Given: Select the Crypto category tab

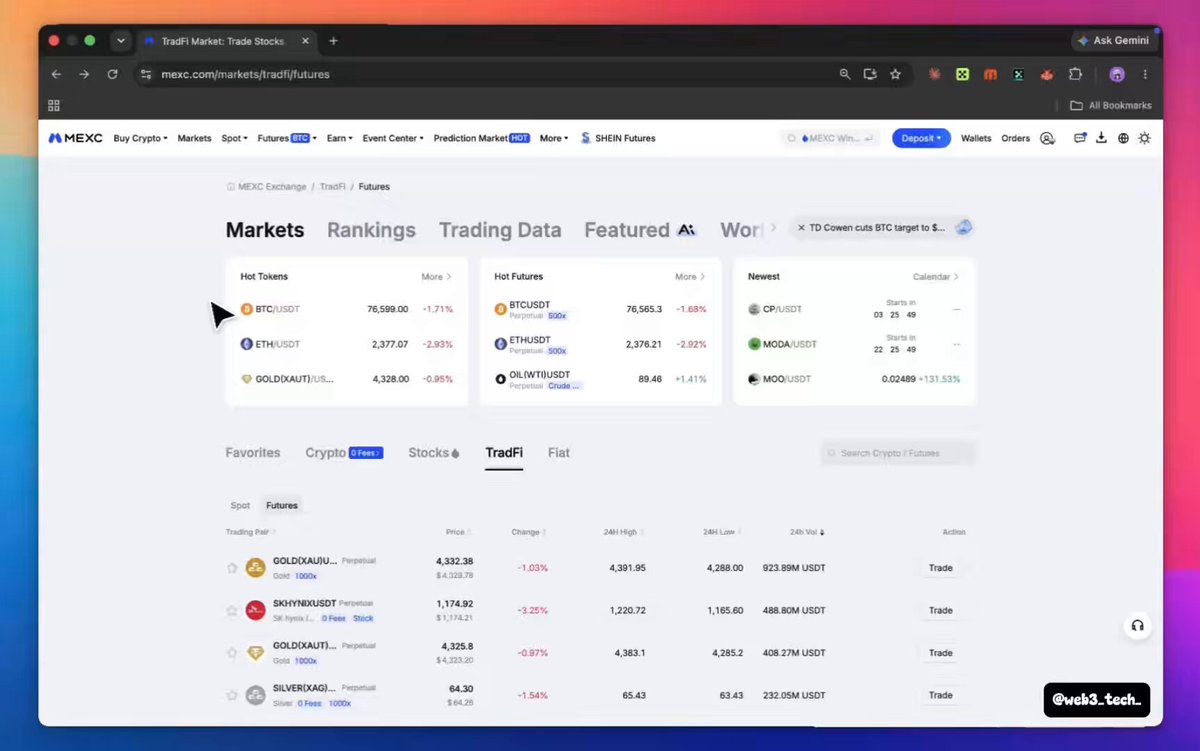Looking at the screenshot, I should pyautogui.click(x=344, y=453).
